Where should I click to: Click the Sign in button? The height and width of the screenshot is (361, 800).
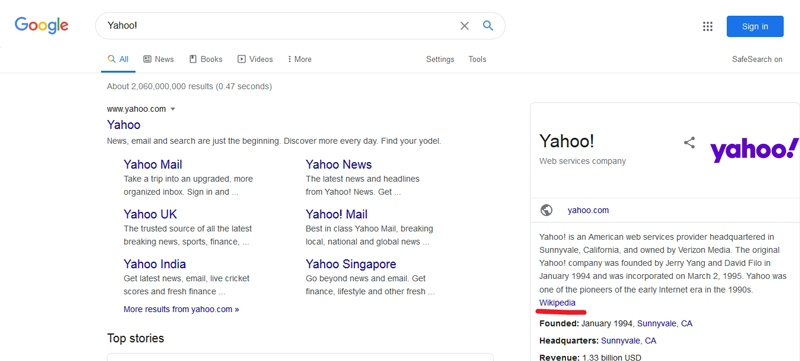(x=755, y=27)
